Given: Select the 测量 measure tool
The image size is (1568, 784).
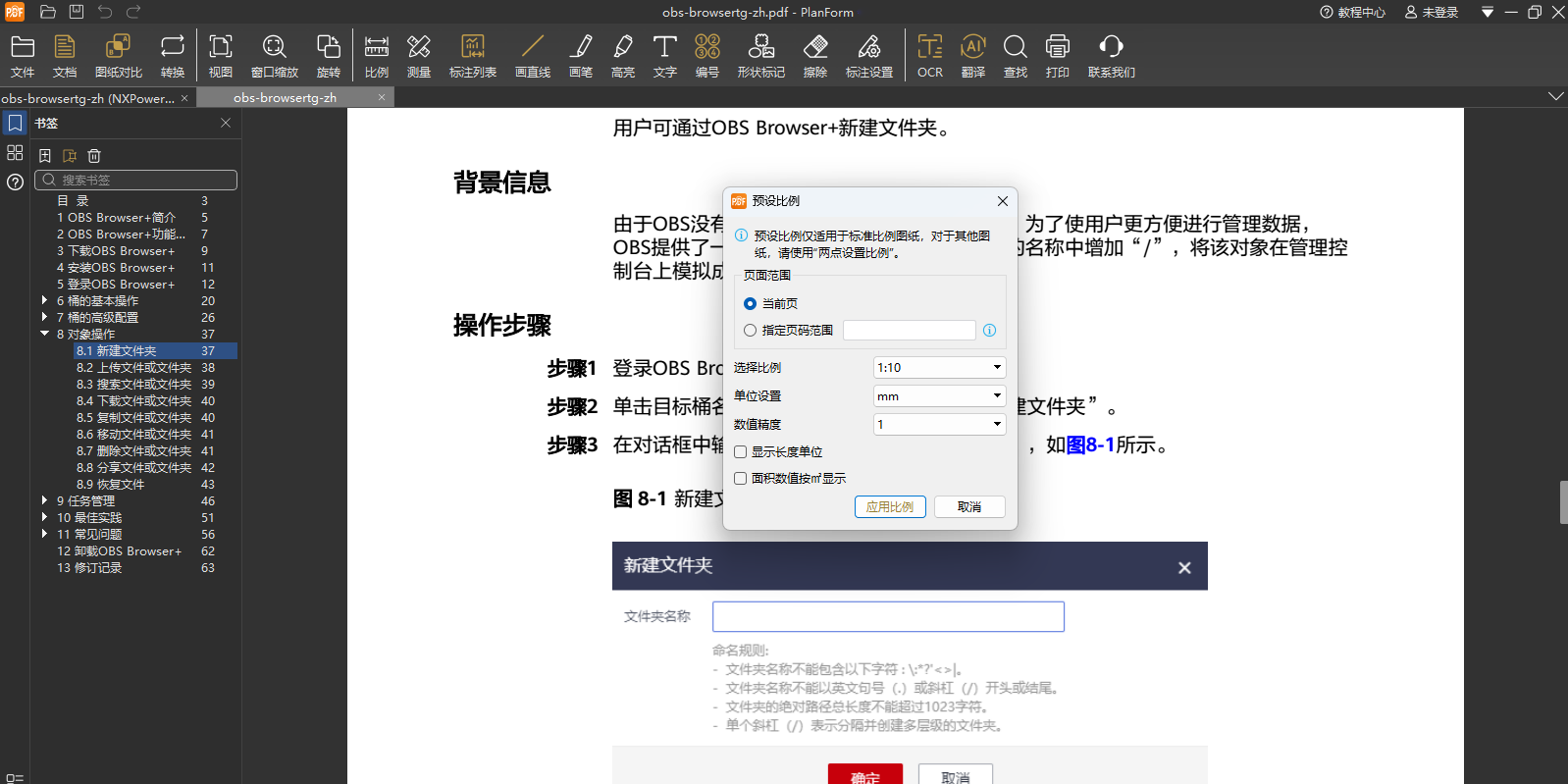Looking at the screenshot, I should tap(419, 56).
